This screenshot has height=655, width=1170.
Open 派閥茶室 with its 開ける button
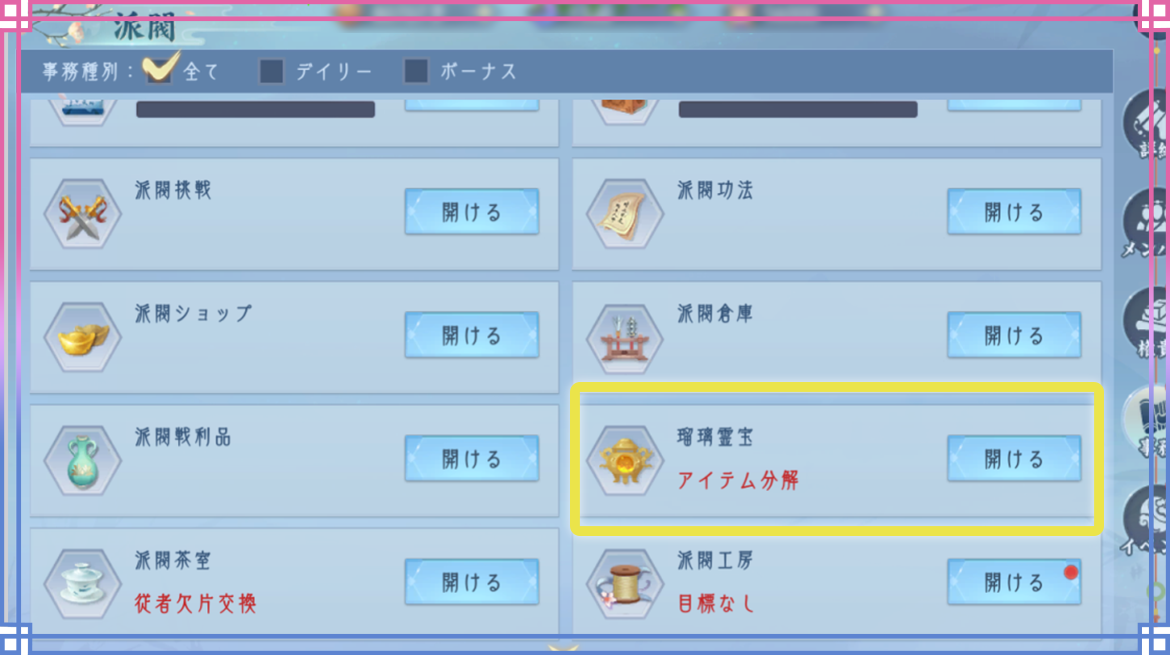tap(472, 582)
